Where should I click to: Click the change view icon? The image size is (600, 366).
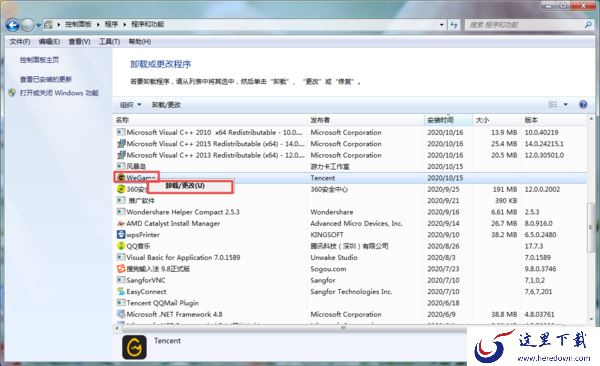click(x=553, y=105)
